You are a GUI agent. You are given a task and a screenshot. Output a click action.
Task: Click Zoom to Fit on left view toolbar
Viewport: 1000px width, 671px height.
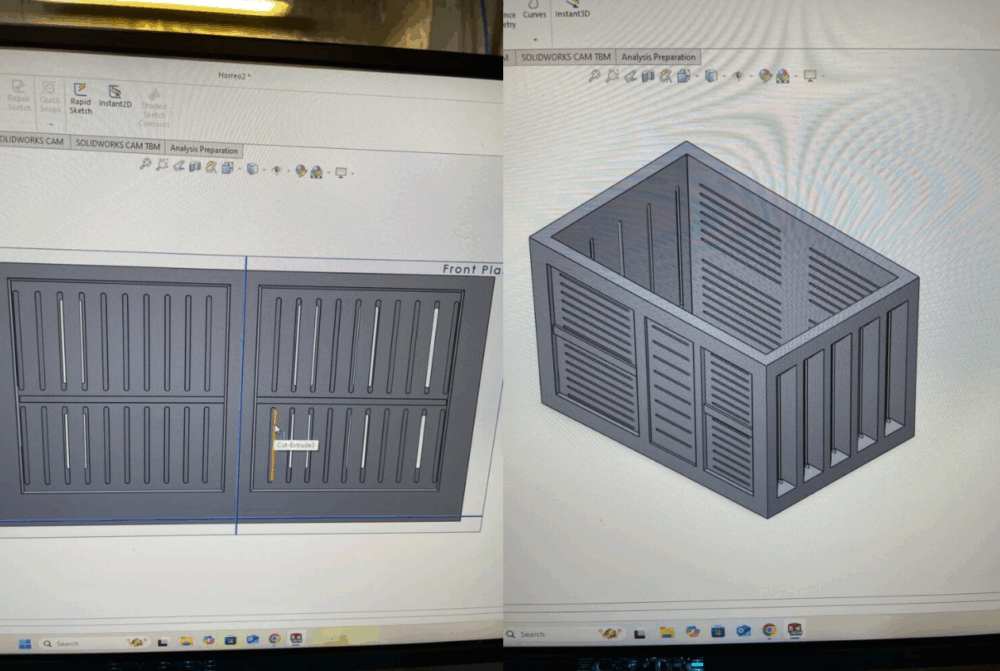(x=146, y=165)
